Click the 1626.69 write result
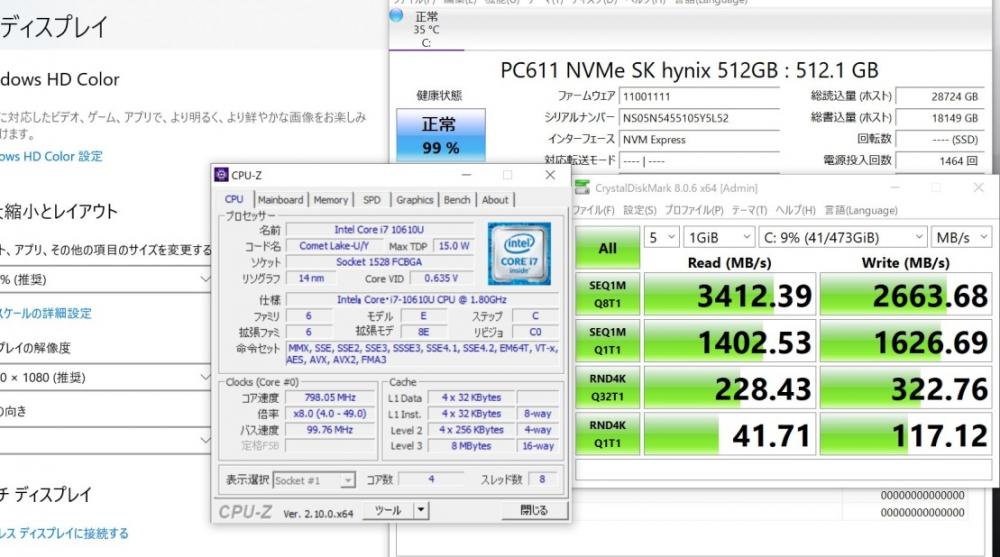 906,341
